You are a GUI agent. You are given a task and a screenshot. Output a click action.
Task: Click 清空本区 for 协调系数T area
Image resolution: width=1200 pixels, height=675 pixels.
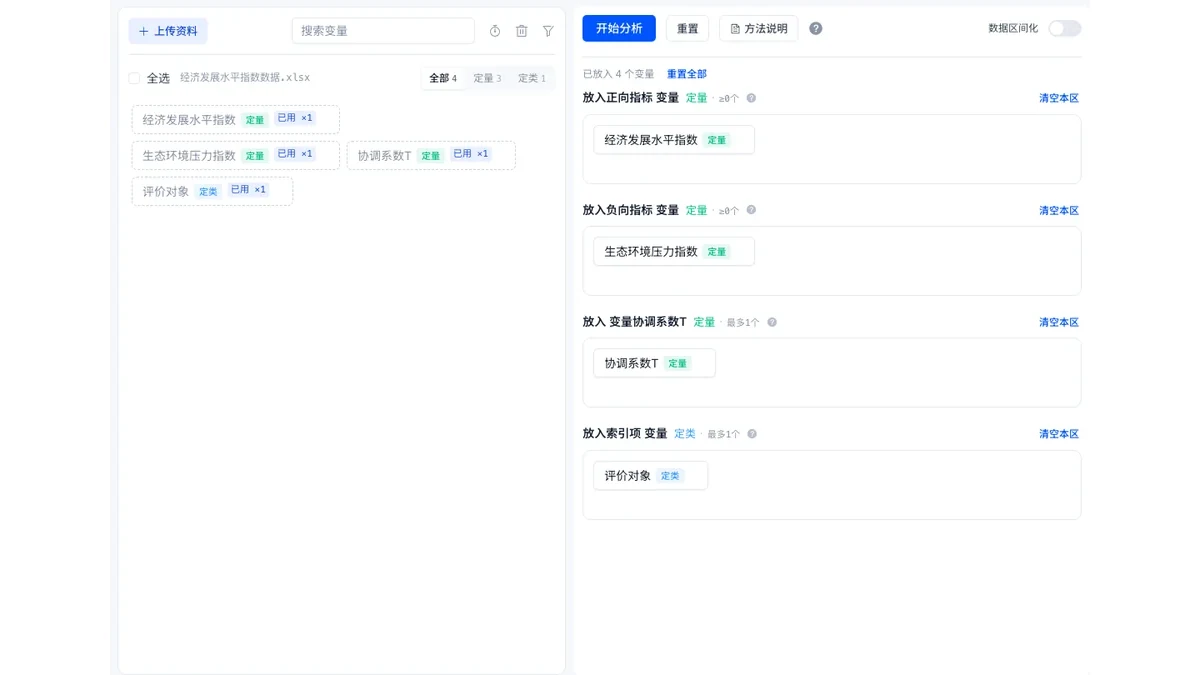pos(1059,322)
